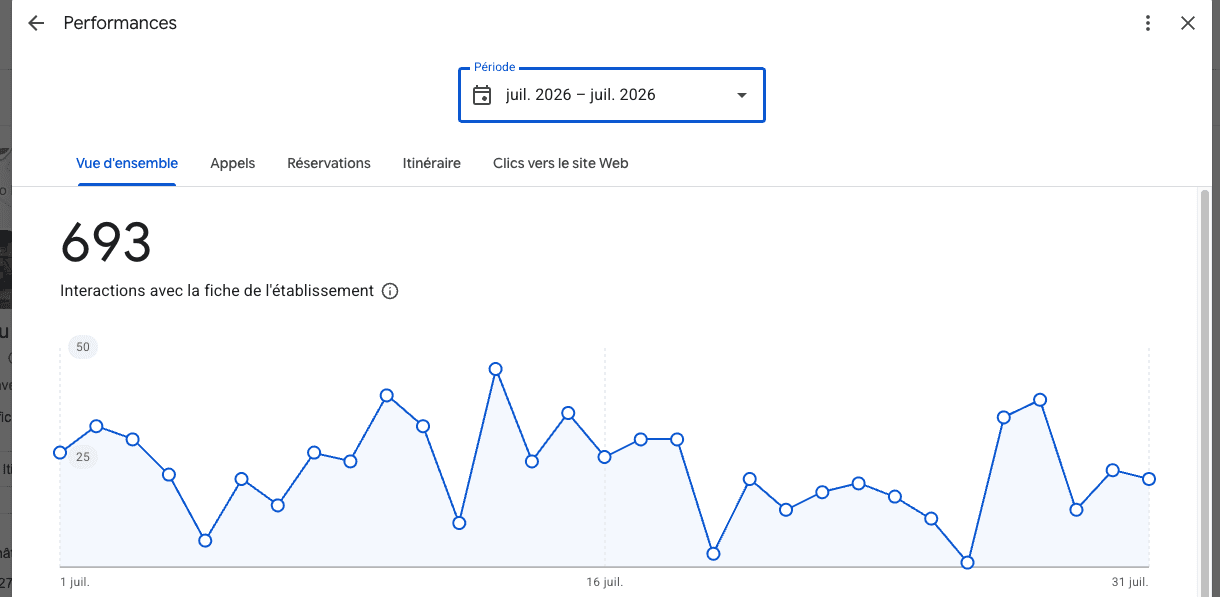The width and height of the screenshot is (1220, 597).
Task: Click the calendar icon in Période field
Action: pos(482,95)
